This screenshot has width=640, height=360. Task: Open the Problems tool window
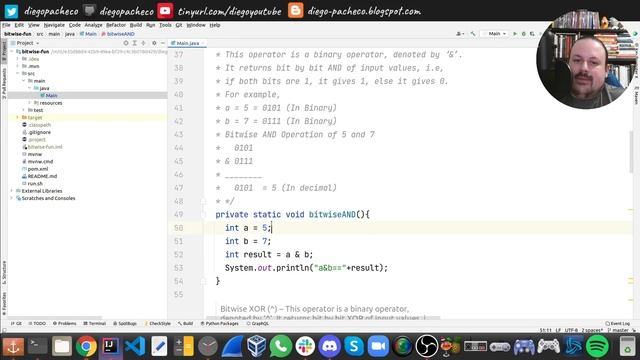click(64, 323)
